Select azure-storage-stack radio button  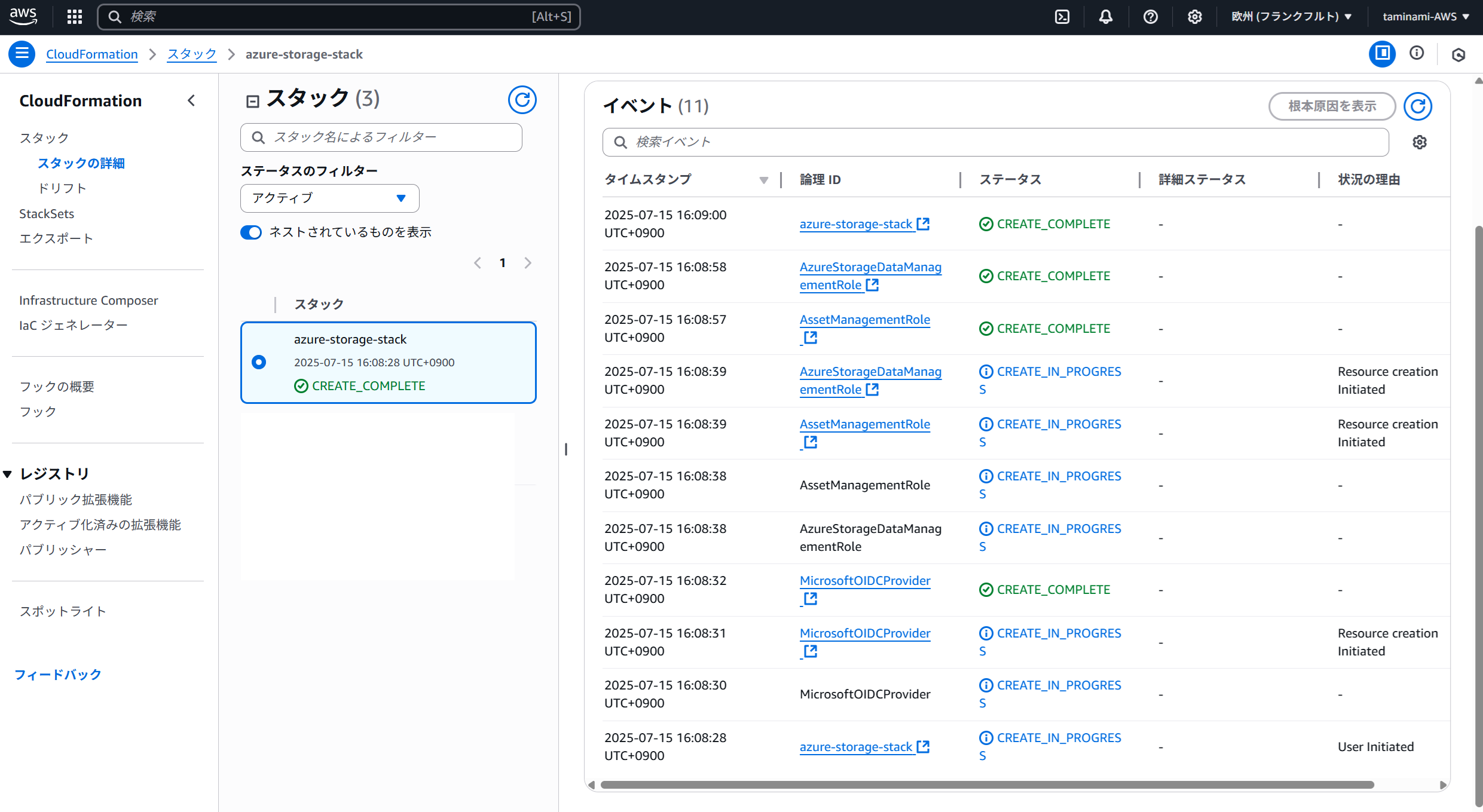tap(259, 362)
